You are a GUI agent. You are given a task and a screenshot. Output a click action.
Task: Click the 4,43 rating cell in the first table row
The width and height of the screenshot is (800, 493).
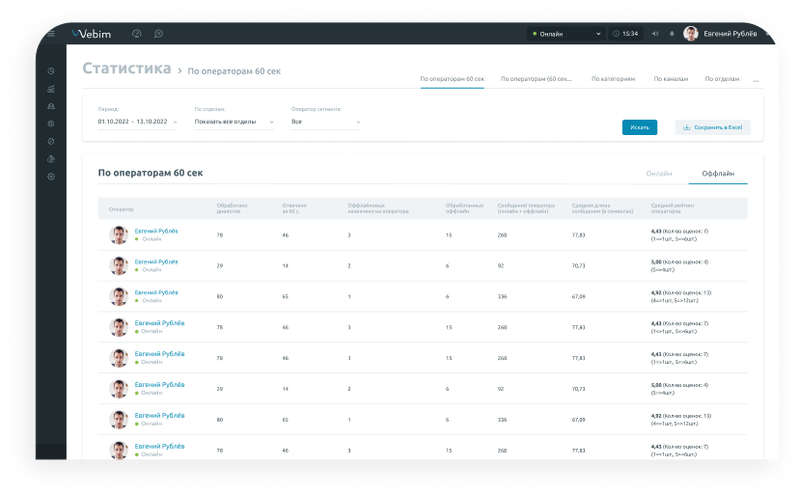tap(680, 235)
